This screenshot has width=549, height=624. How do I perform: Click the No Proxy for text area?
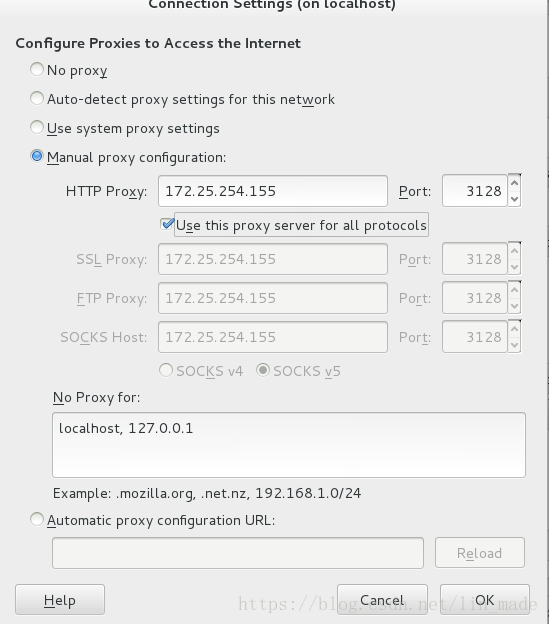tap(289, 445)
